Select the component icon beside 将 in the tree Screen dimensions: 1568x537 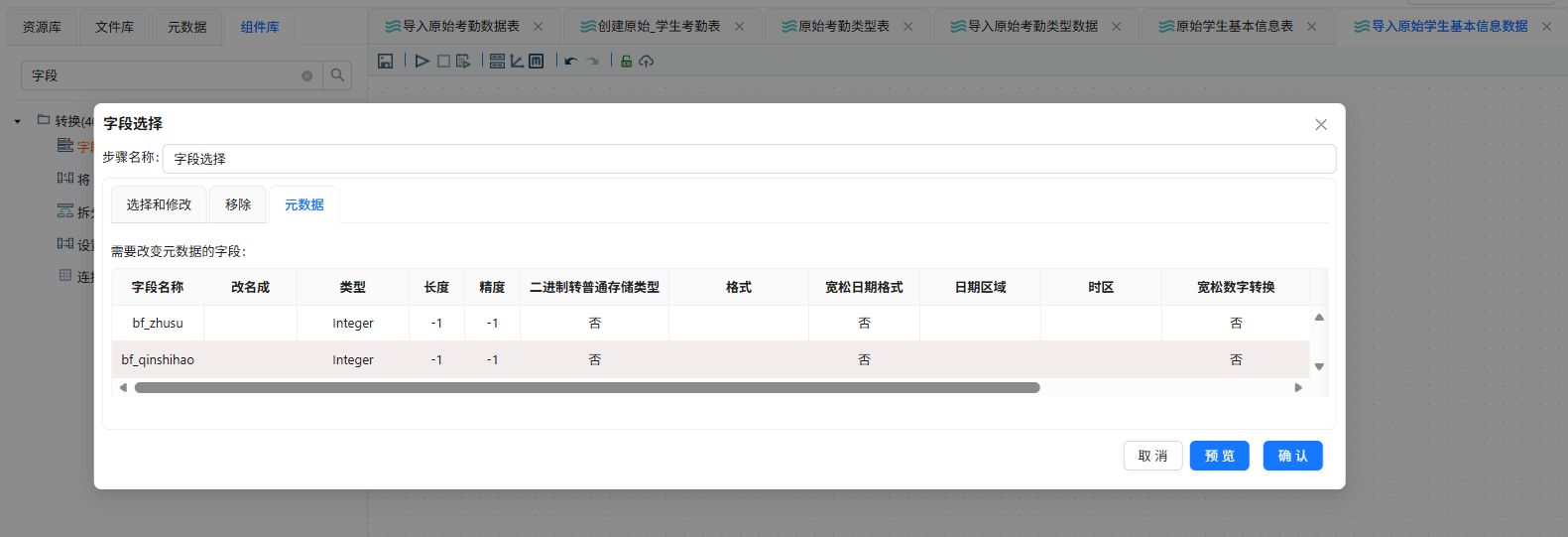[x=65, y=179]
